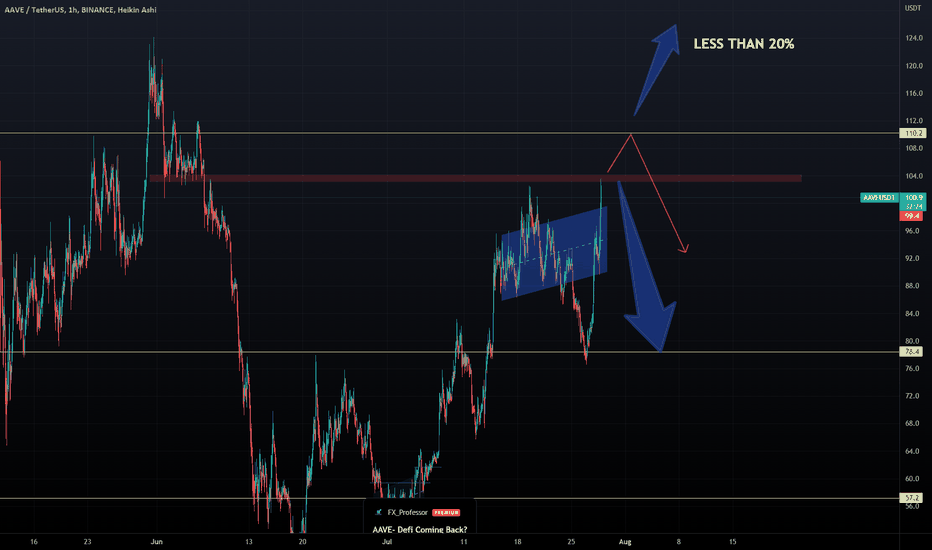Click the 23 date label on time axis

coord(87,542)
